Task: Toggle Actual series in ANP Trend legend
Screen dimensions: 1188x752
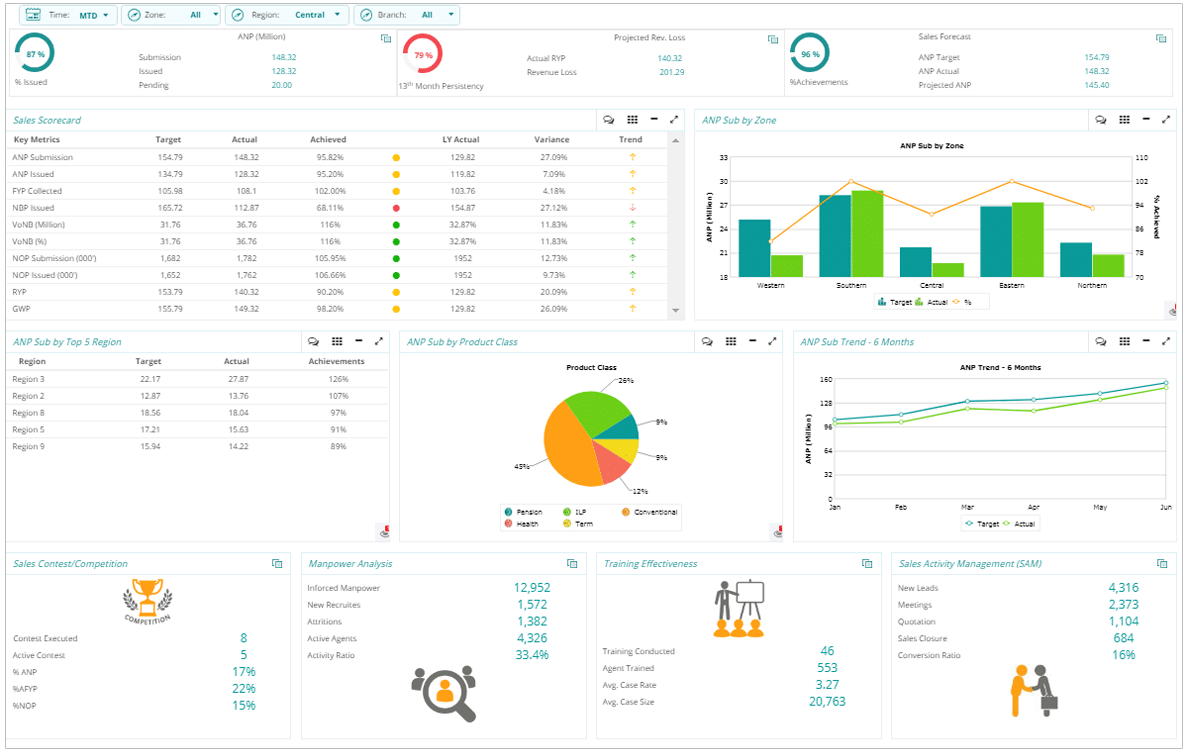Action: click(x=1017, y=523)
